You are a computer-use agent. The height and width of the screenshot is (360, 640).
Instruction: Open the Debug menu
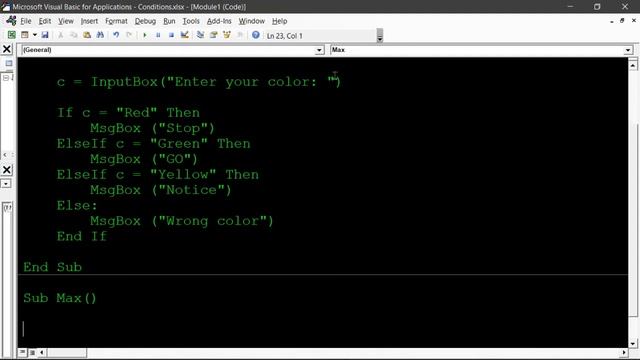tap(145, 21)
